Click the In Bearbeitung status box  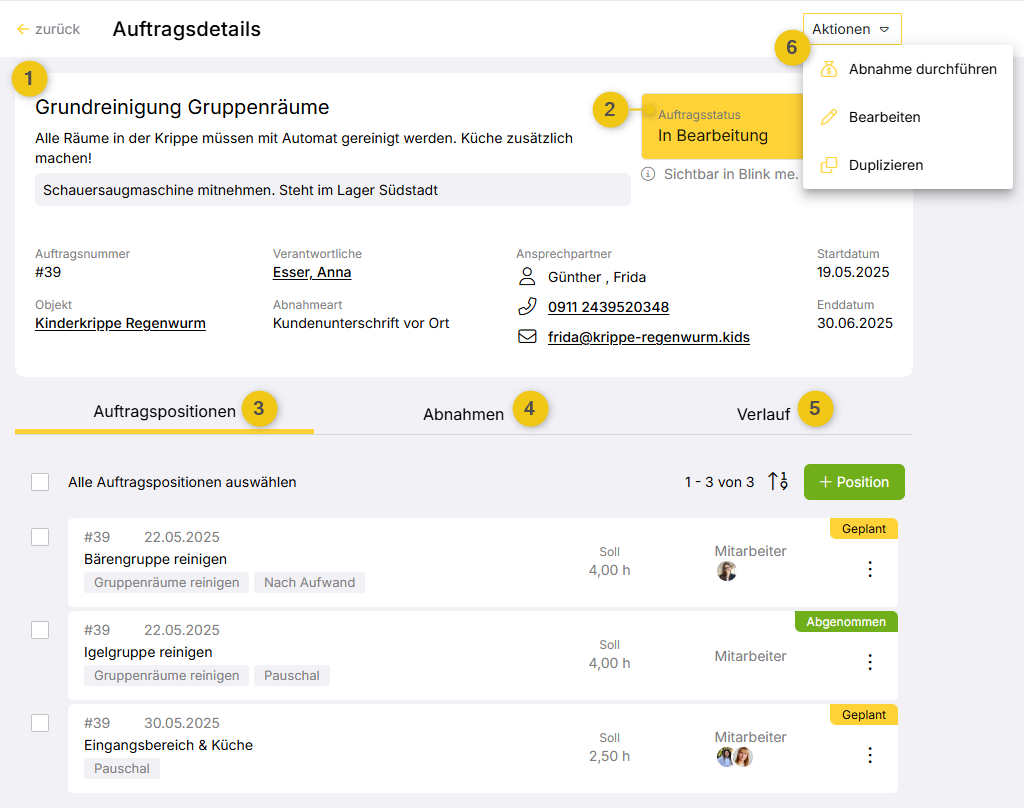pyautogui.click(x=722, y=126)
